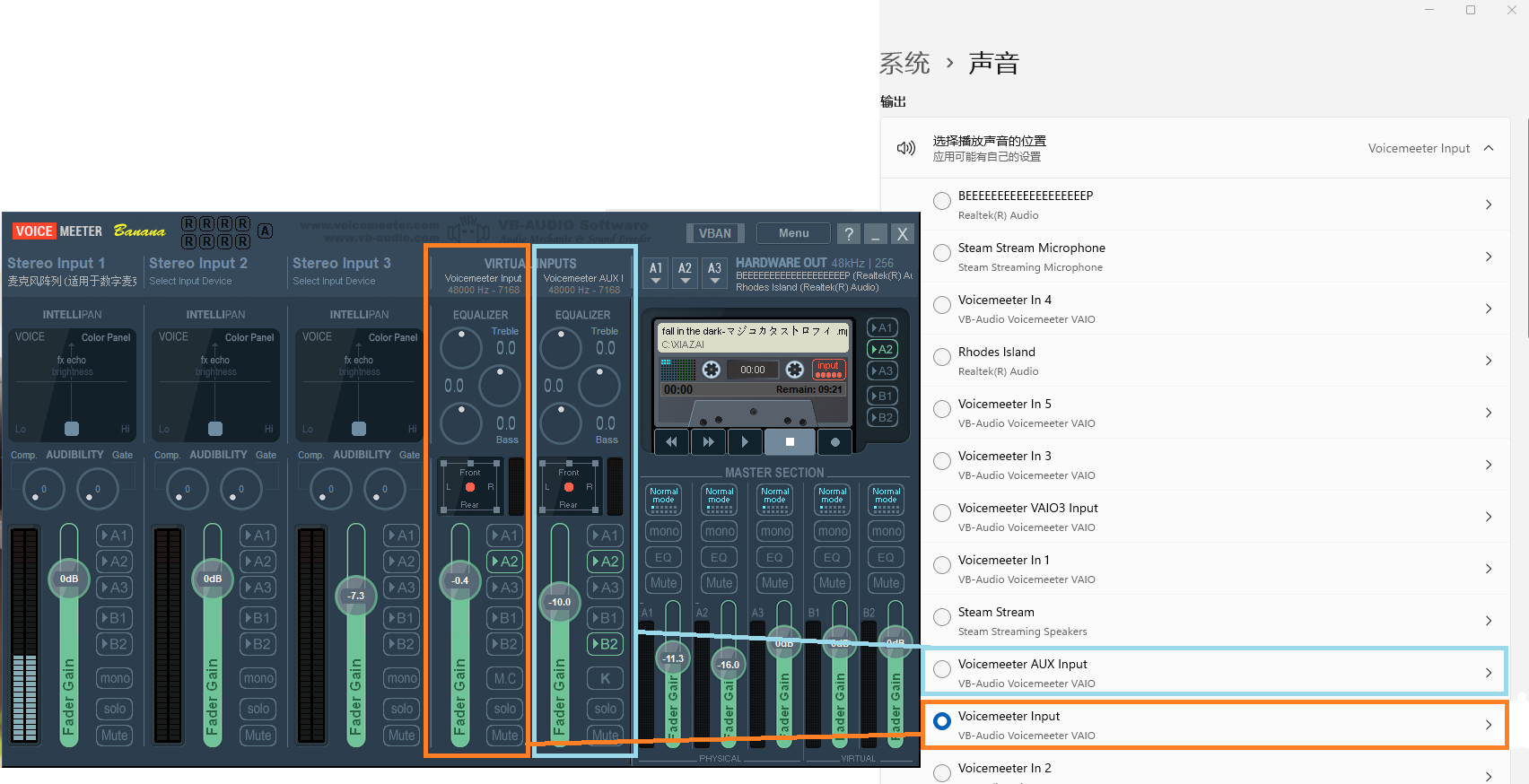Click the cassette input indicator button
This screenshot has width=1529, height=784.
click(828, 369)
